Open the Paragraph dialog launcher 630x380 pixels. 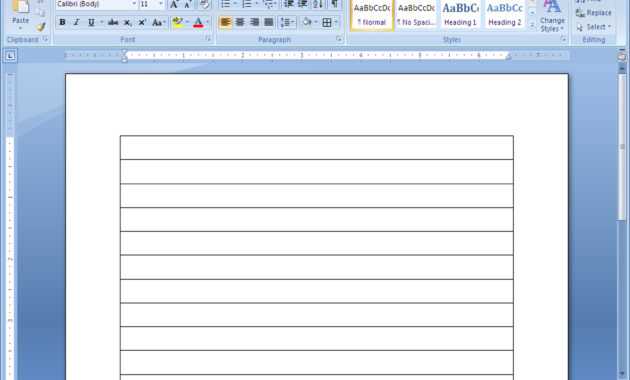[339, 39]
